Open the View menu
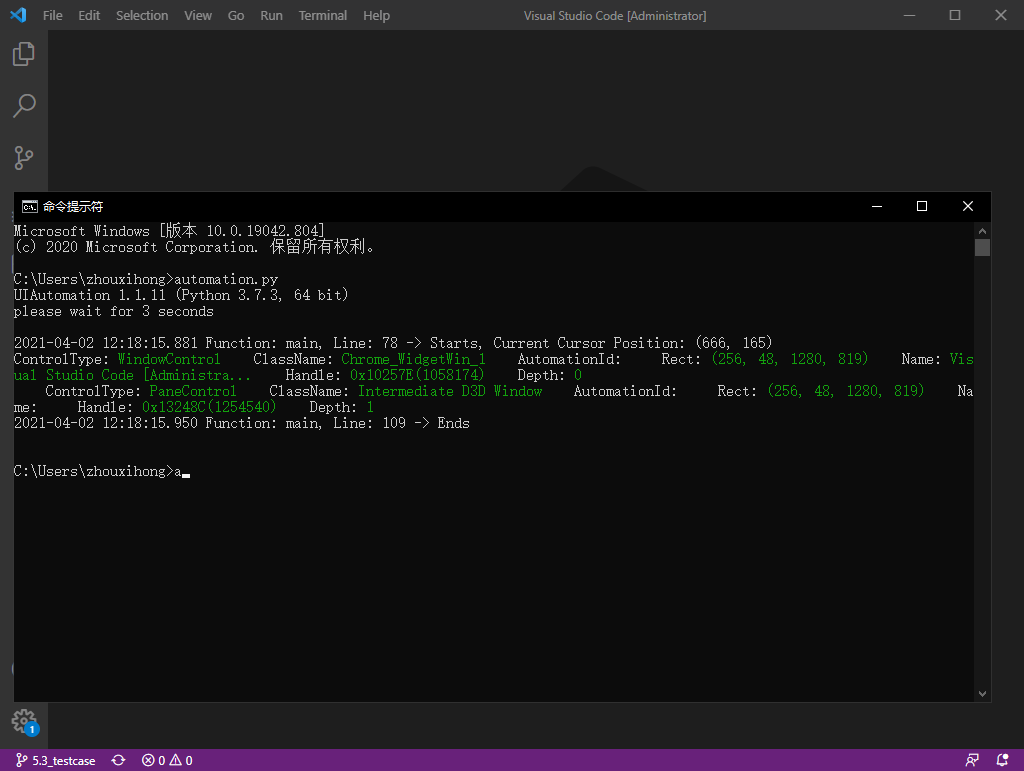This screenshot has height=771, width=1024. click(197, 15)
